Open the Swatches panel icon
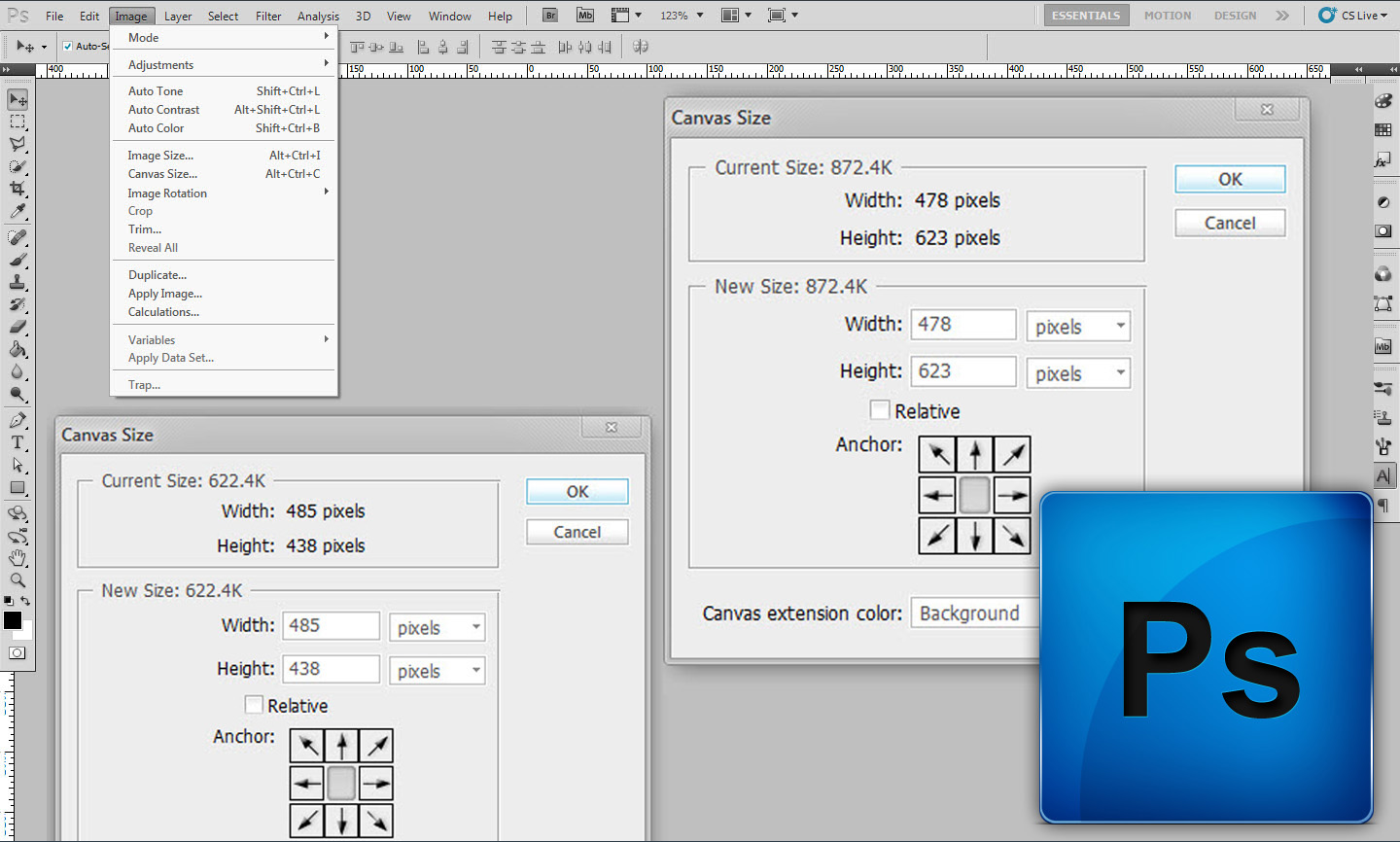The image size is (1400, 842). [x=1383, y=130]
